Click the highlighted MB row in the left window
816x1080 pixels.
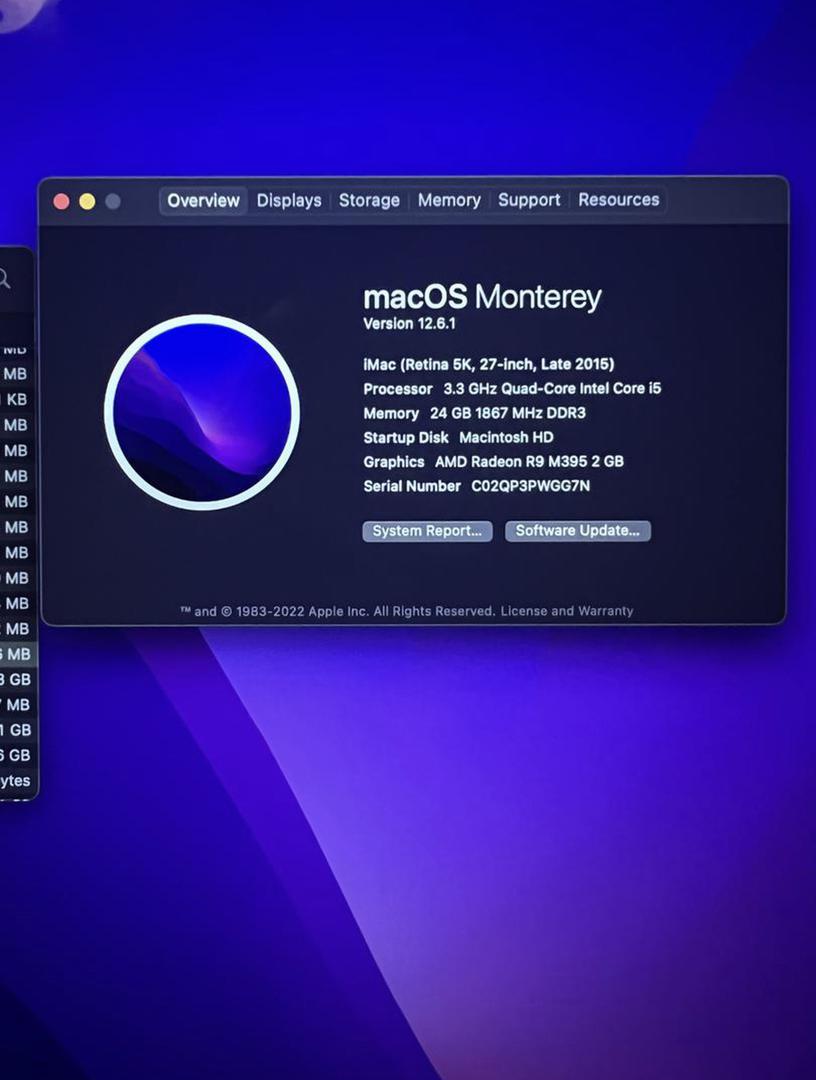click(17, 654)
